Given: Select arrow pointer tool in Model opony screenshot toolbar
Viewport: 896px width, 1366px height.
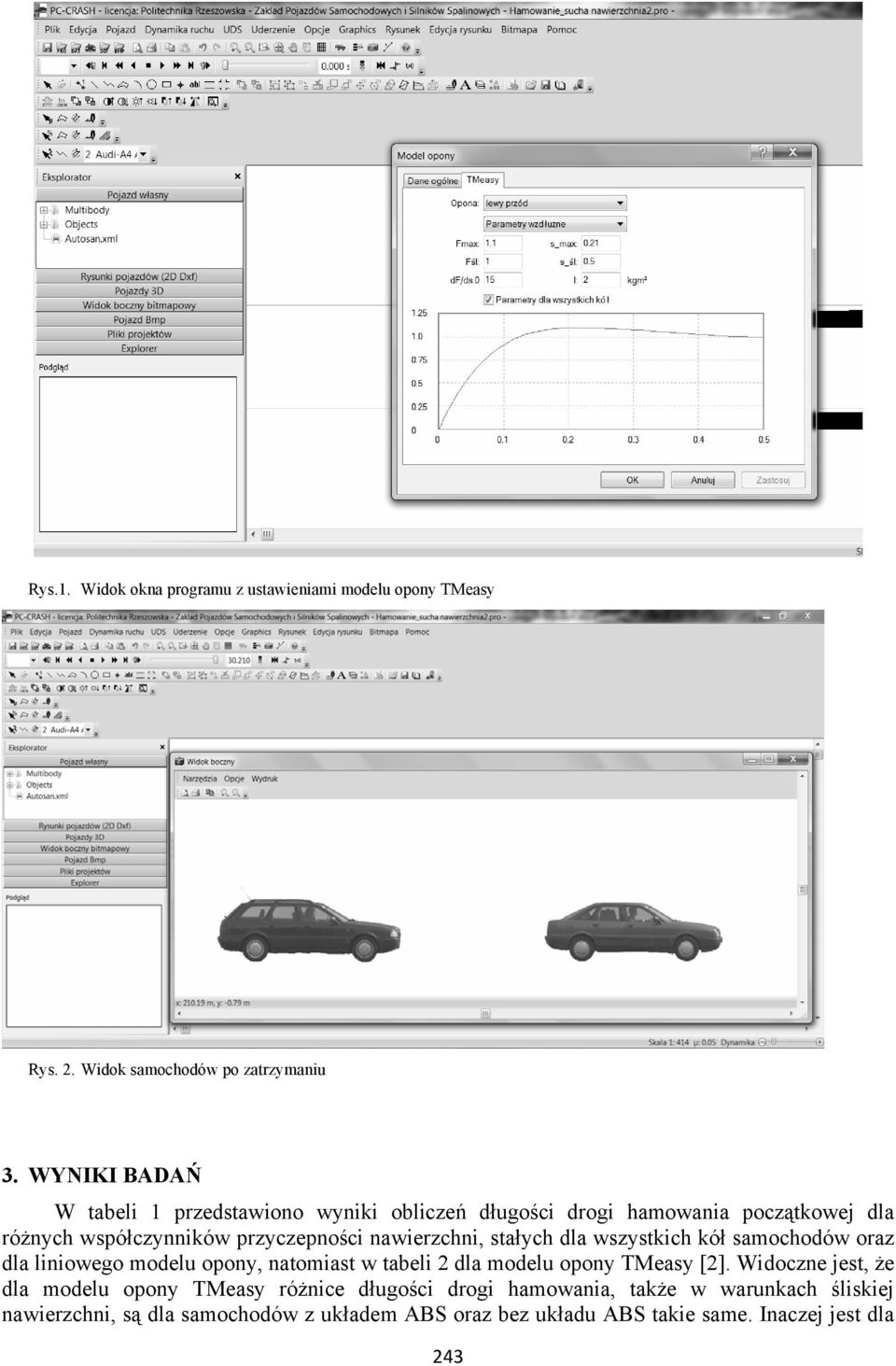Looking at the screenshot, I should point(48,84).
